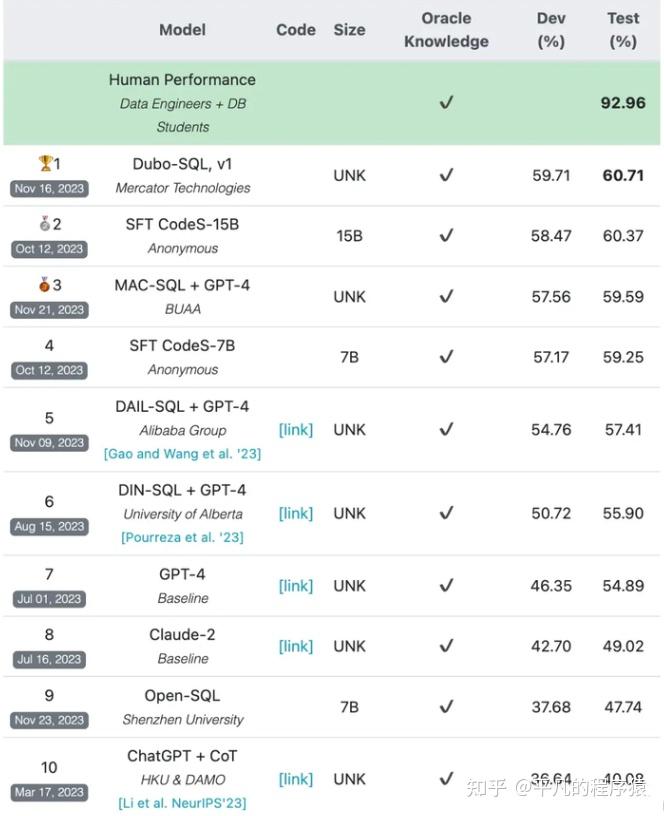Open the DAIL-SQL + GPT-4 code link
The width and height of the screenshot is (664, 816).
click(x=296, y=430)
